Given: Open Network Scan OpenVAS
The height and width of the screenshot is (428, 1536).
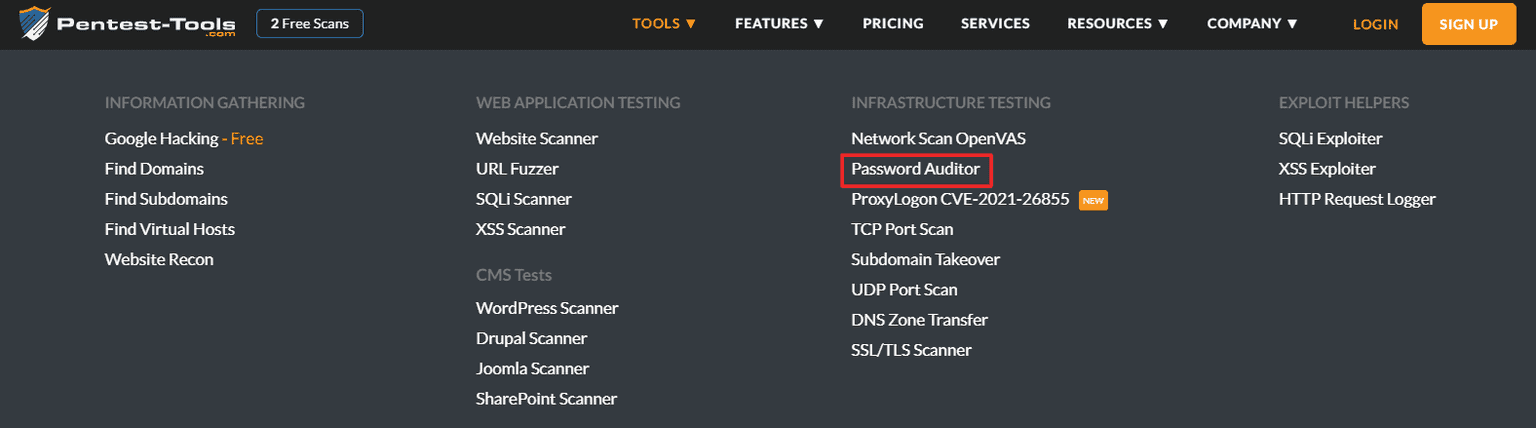Looking at the screenshot, I should (x=938, y=139).
